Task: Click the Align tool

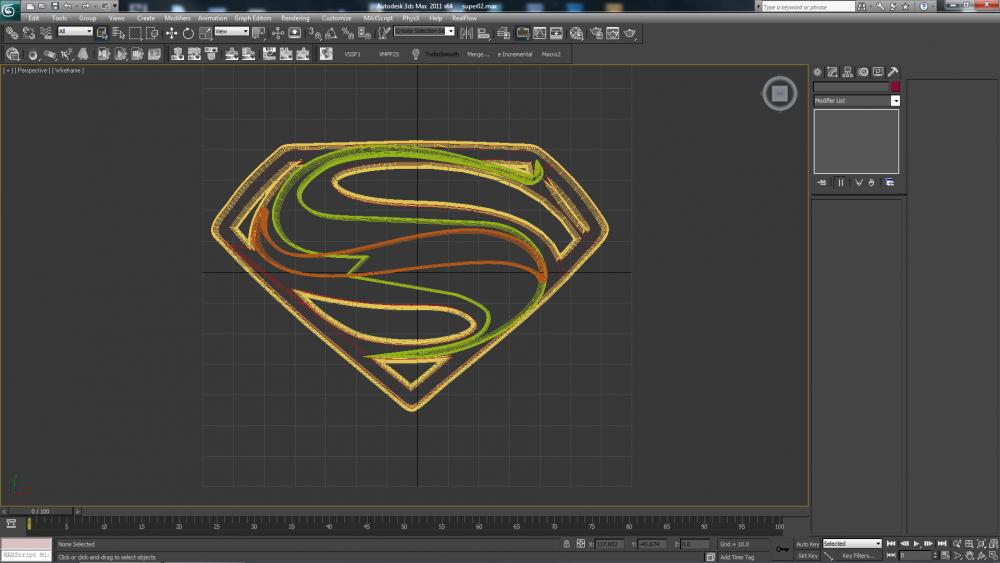Action: coord(483,33)
